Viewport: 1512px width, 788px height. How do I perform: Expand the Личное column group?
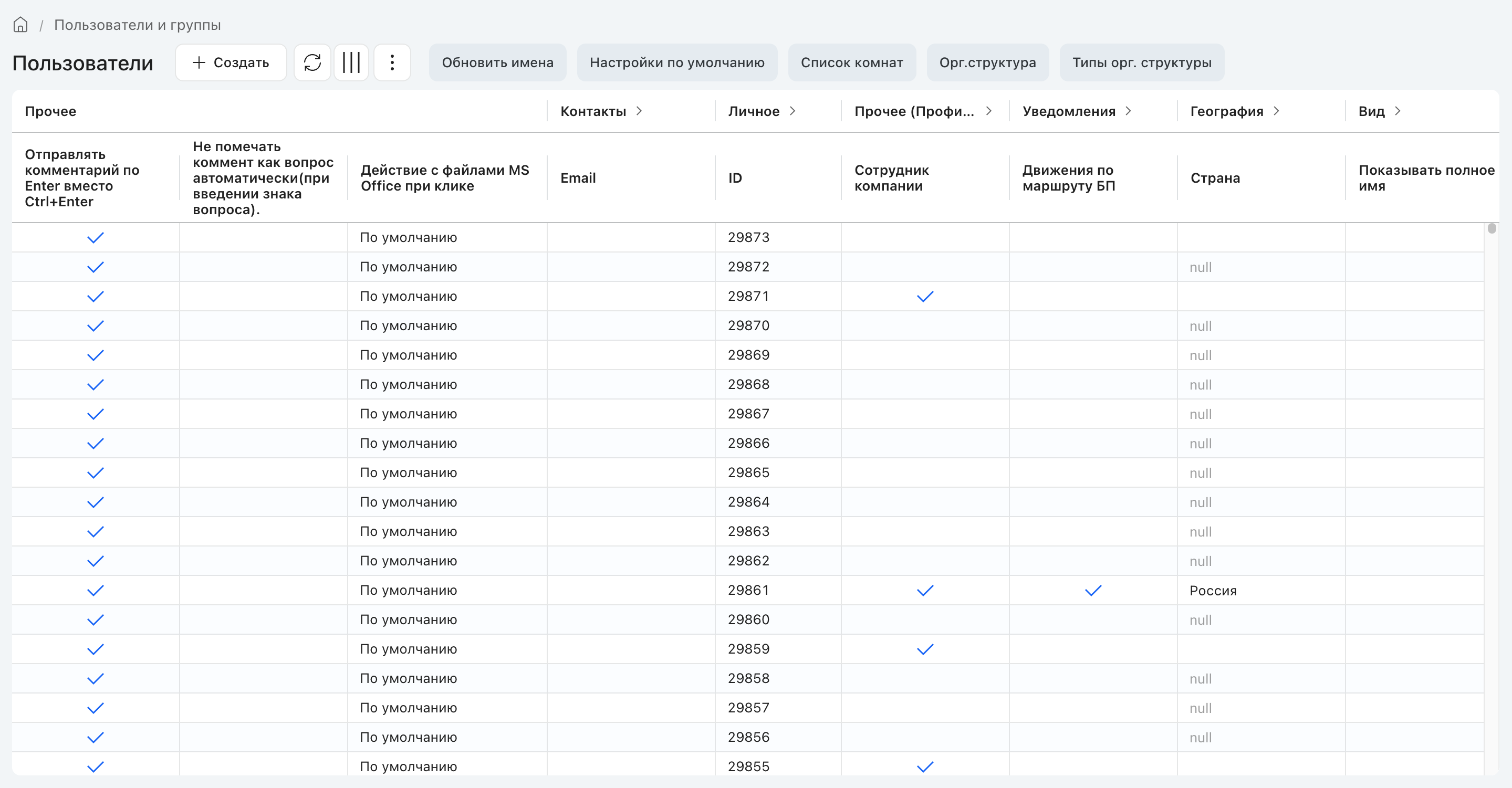coord(793,111)
